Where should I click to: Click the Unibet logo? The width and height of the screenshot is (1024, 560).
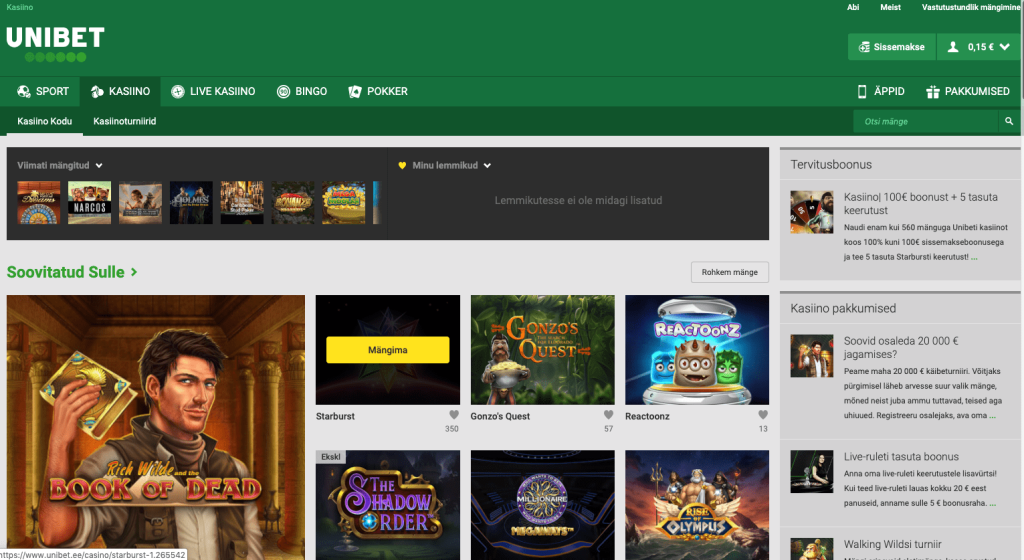tap(55, 44)
